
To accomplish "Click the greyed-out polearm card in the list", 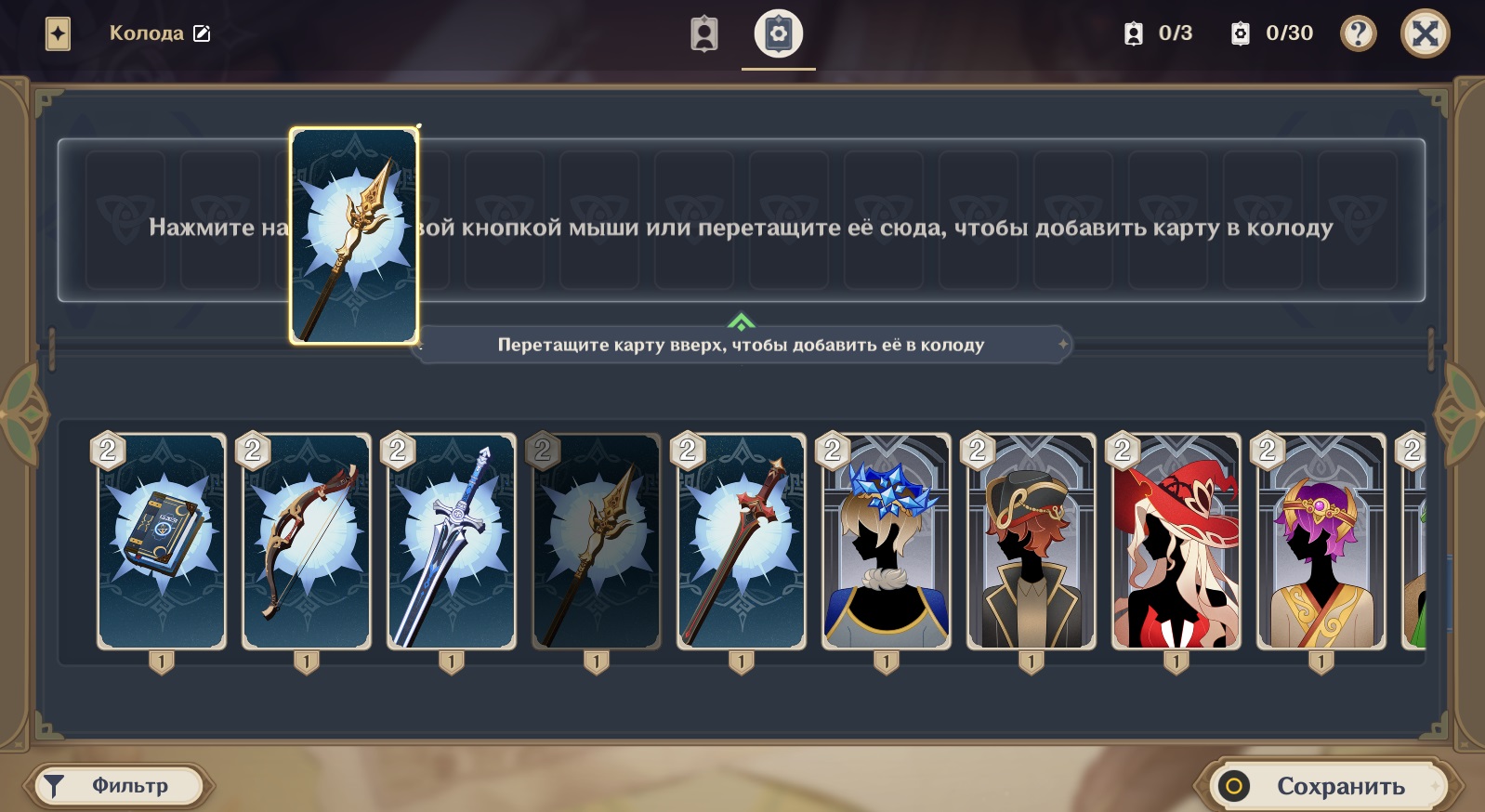I will 597,541.
